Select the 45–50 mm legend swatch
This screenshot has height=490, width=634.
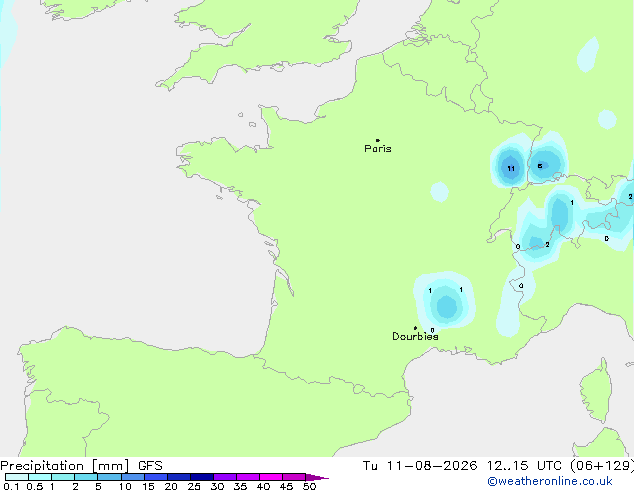coord(294,477)
